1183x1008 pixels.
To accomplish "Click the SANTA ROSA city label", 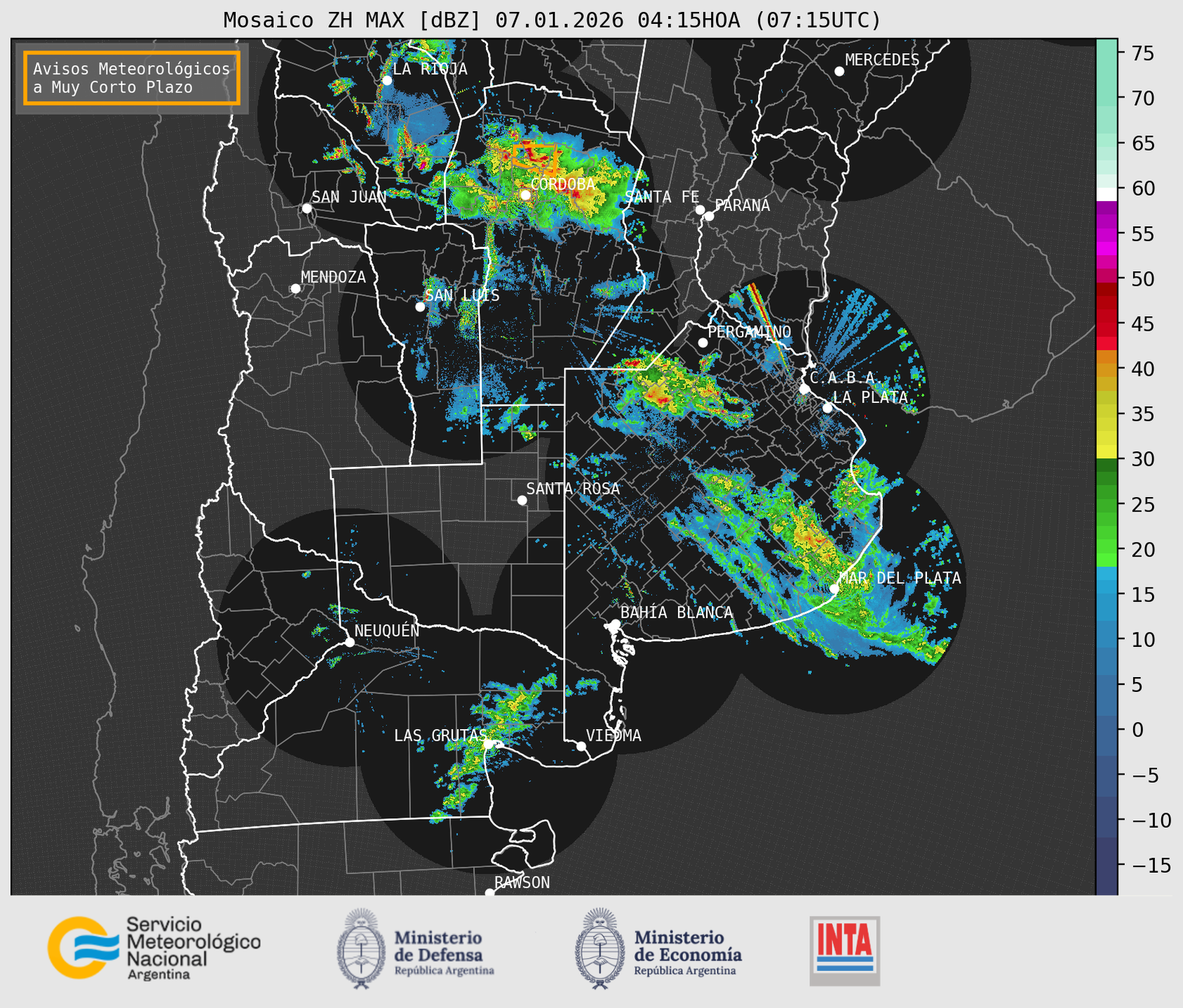I will (x=573, y=489).
